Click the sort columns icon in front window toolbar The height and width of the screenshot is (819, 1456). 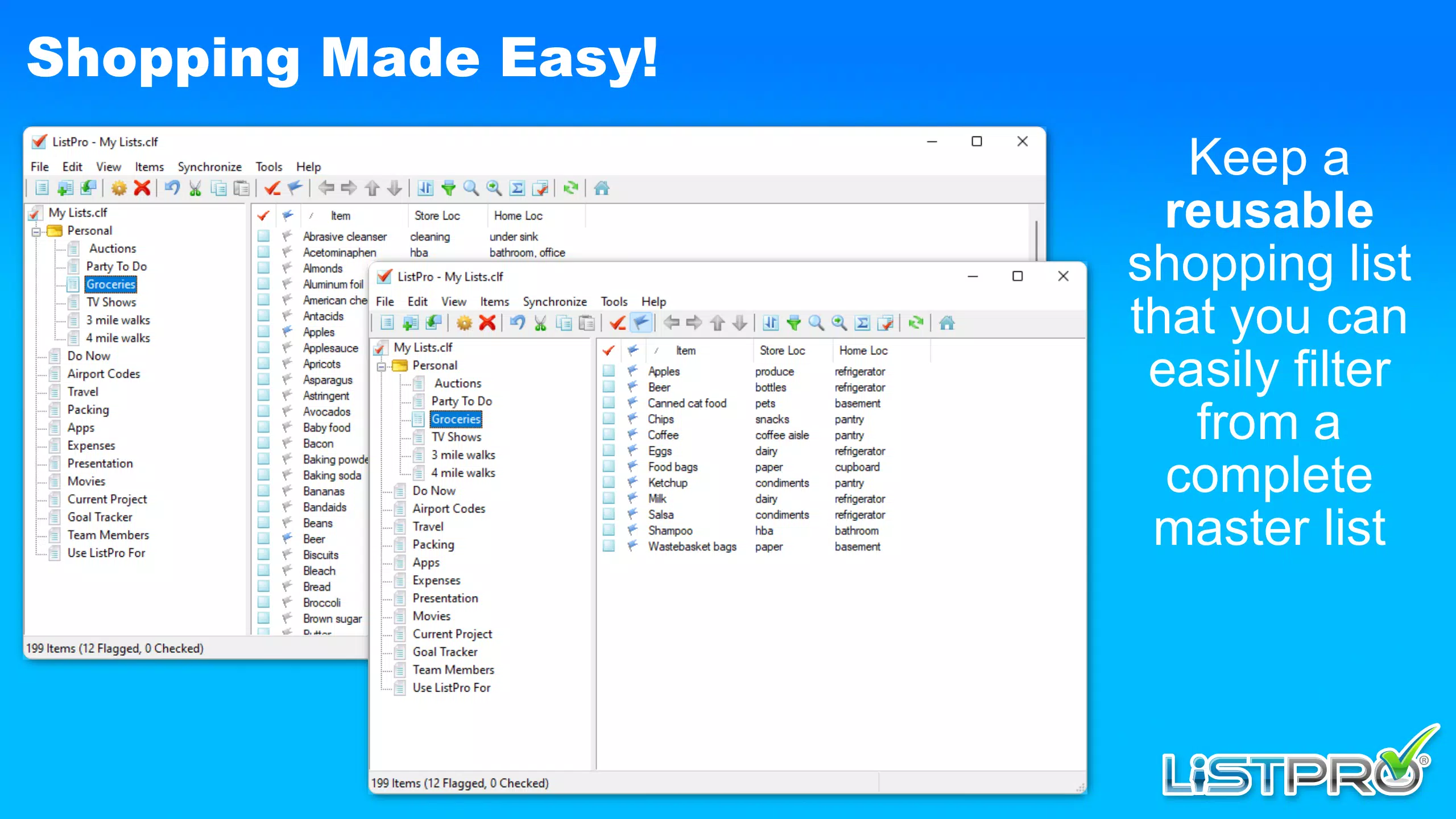pyautogui.click(x=771, y=323)
